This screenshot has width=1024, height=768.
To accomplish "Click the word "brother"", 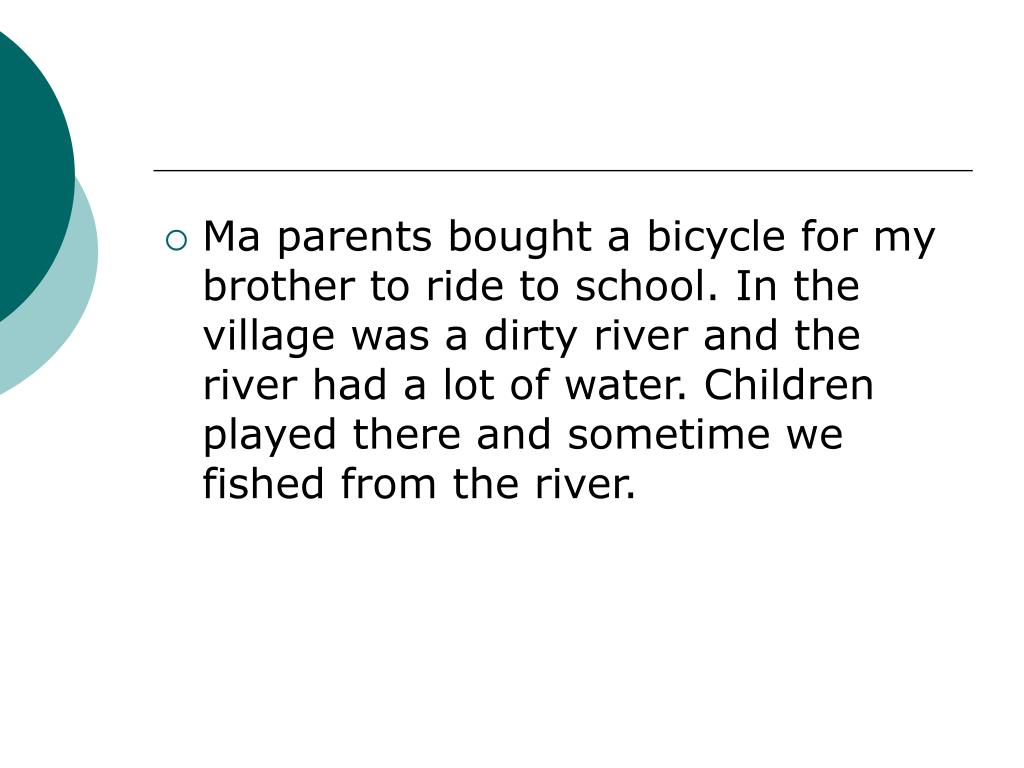I will (x=279, y=286).
